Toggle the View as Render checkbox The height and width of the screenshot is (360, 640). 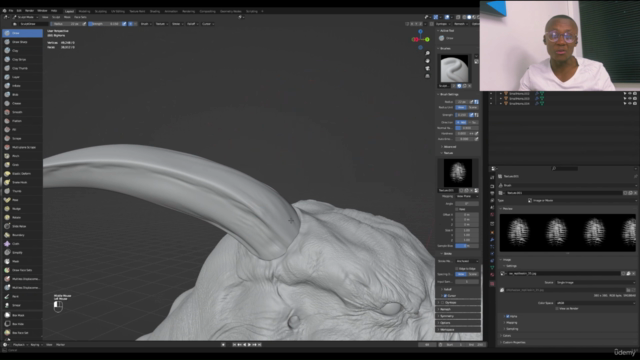tap(557, 309)
